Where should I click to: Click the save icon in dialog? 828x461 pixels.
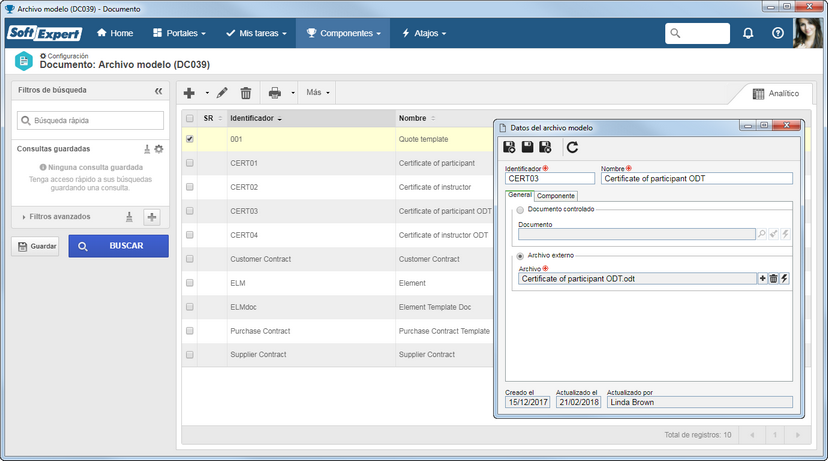point(527,147)
